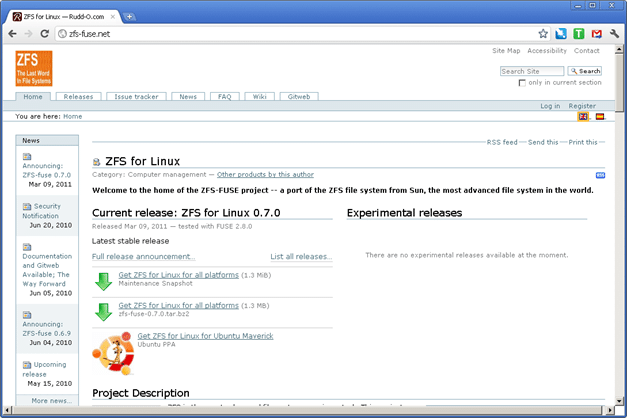This screenshot has width=627, height=418.
Task: Open the Announcing ZFS-fuse 0.7.0 news item
Action: 46,170
